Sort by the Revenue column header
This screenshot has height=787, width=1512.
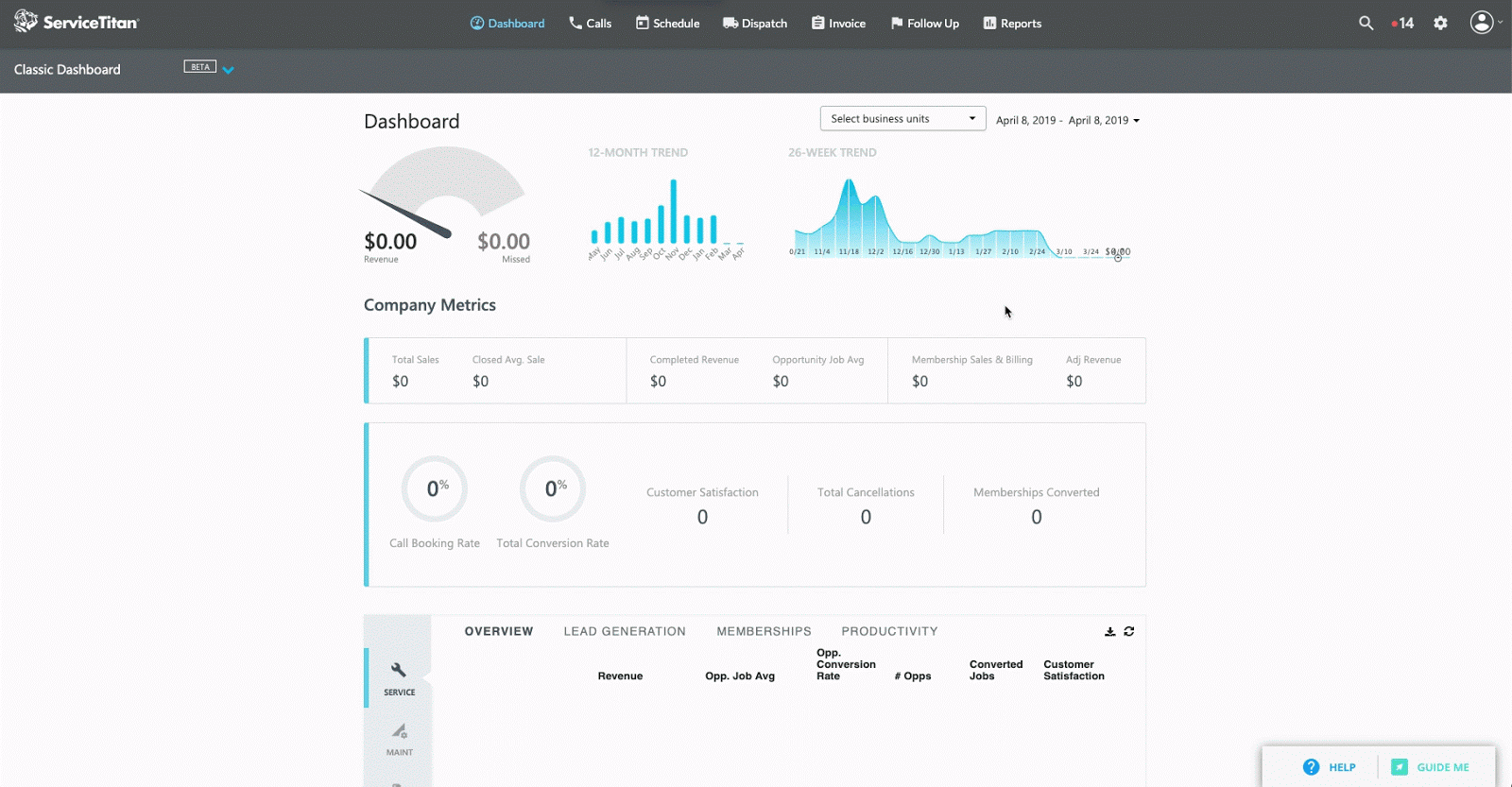(x=620, y=676)
